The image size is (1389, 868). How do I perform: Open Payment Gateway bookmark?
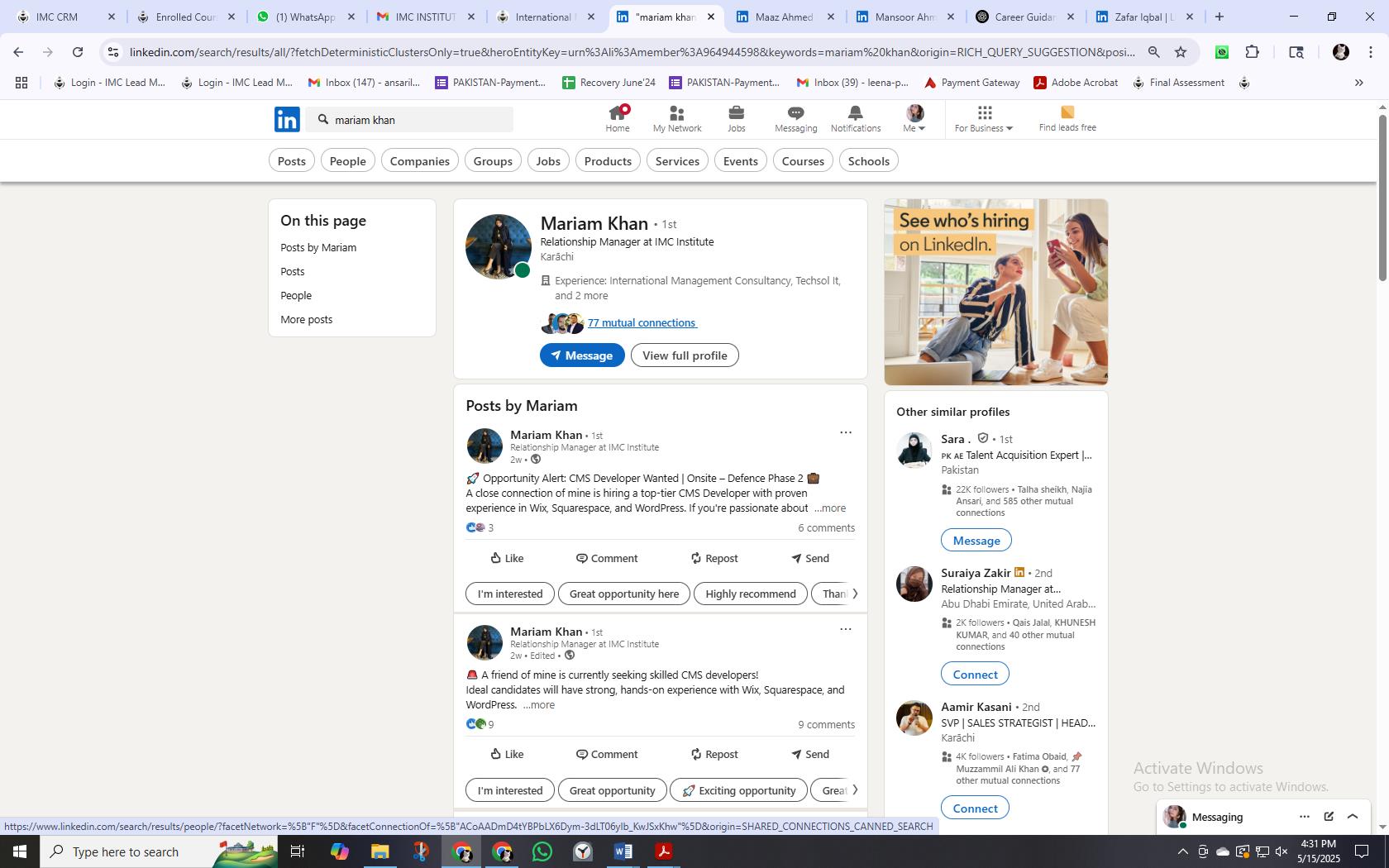click(971, 83)
